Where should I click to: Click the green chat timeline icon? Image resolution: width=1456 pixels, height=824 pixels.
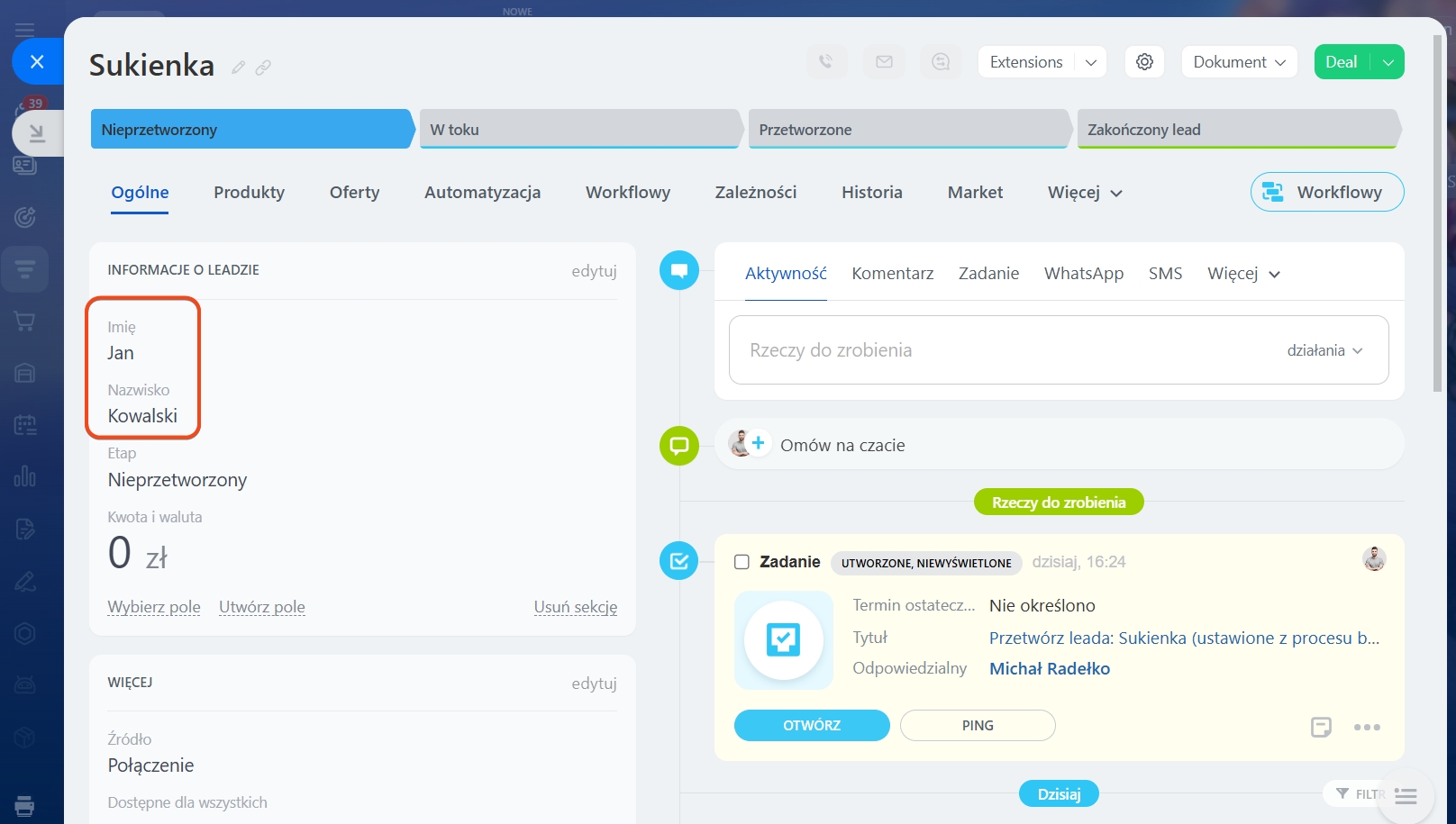click(679, 446)
